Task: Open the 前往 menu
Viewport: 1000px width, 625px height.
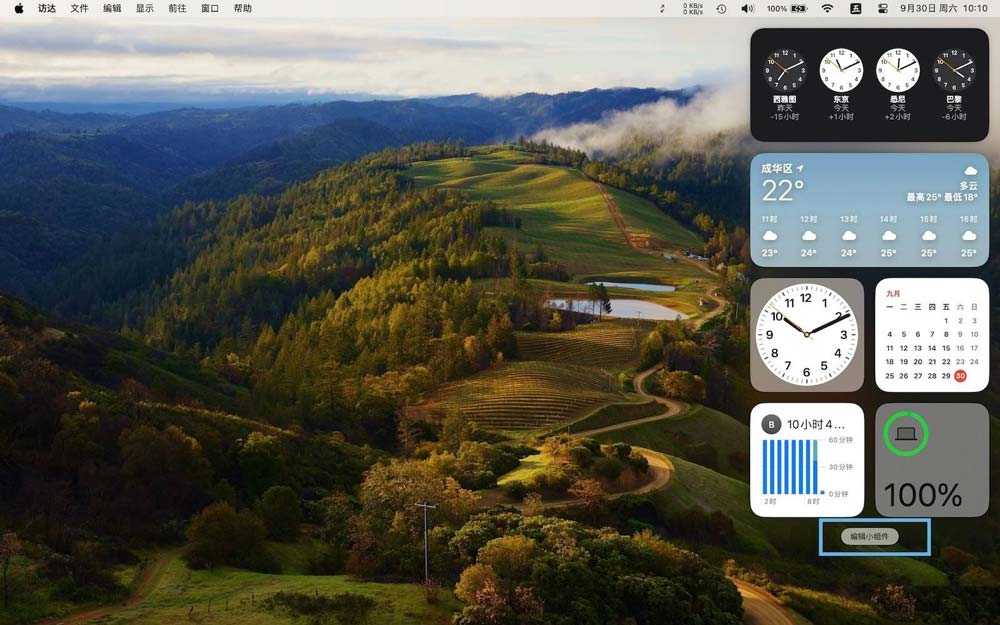Action: [x=178, y=9]
